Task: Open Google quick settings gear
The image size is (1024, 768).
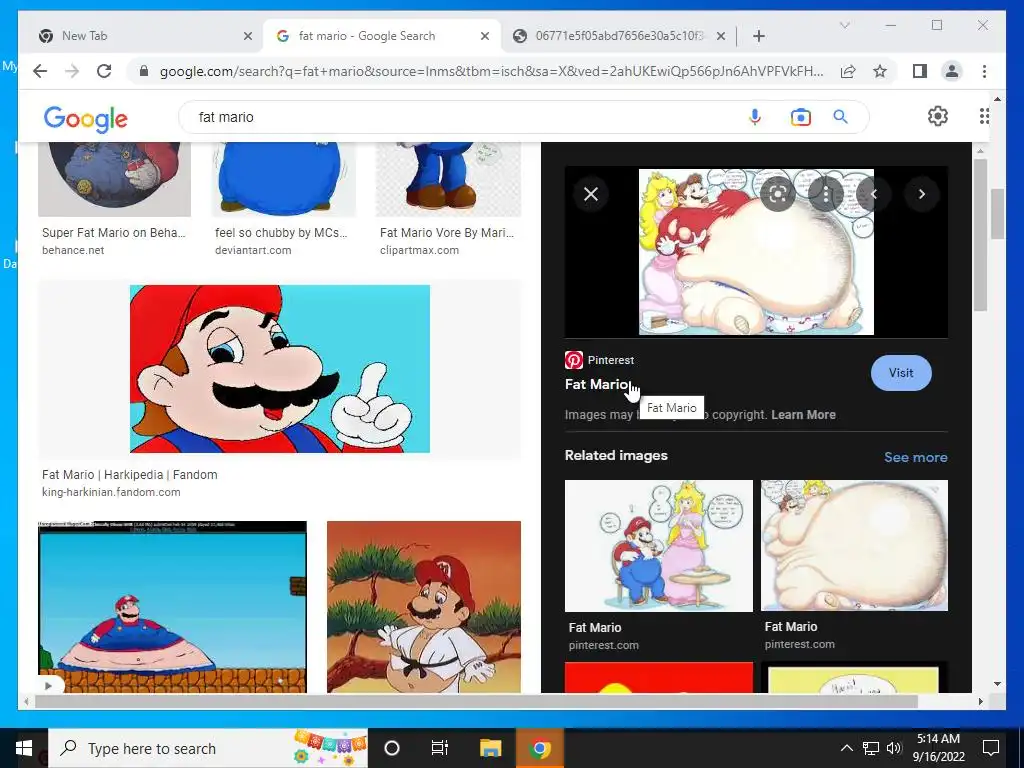Action: [938, 116]
